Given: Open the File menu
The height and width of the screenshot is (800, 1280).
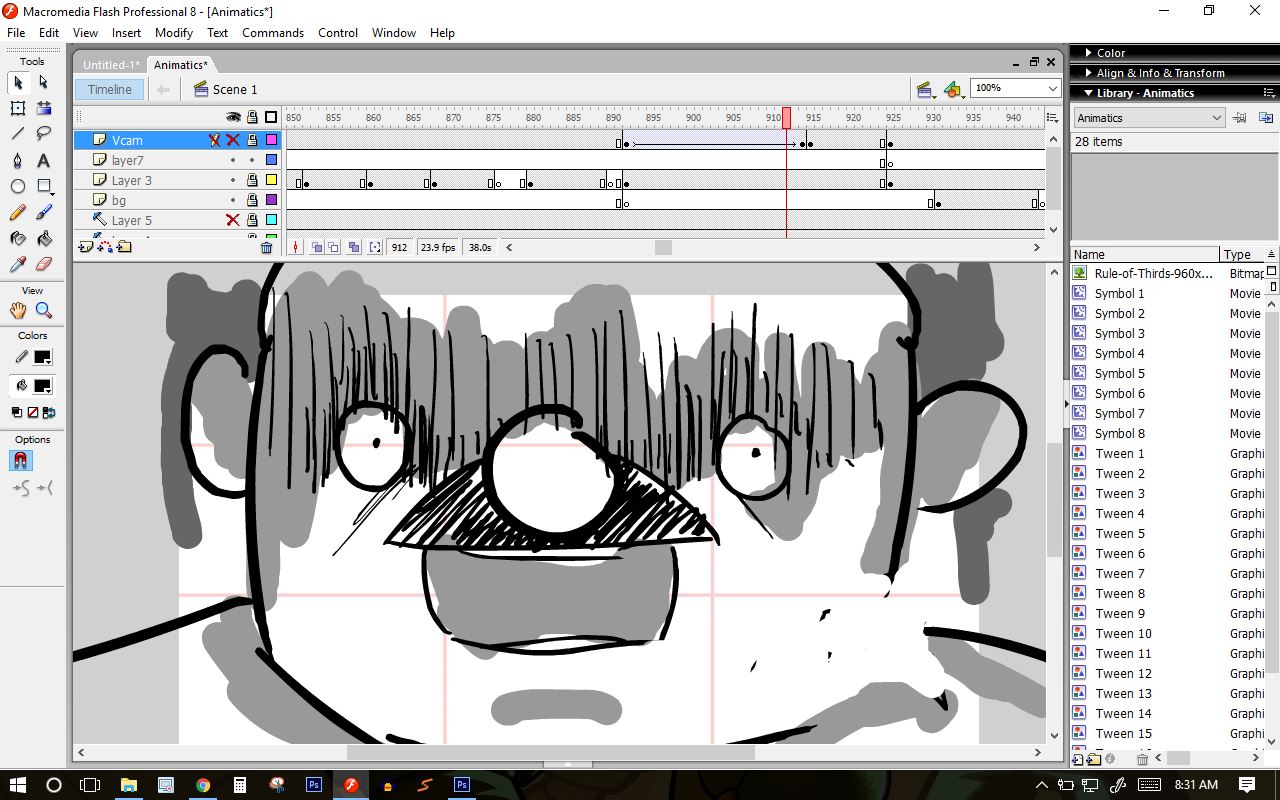Looking at the screenshot, I should point(16,32).
